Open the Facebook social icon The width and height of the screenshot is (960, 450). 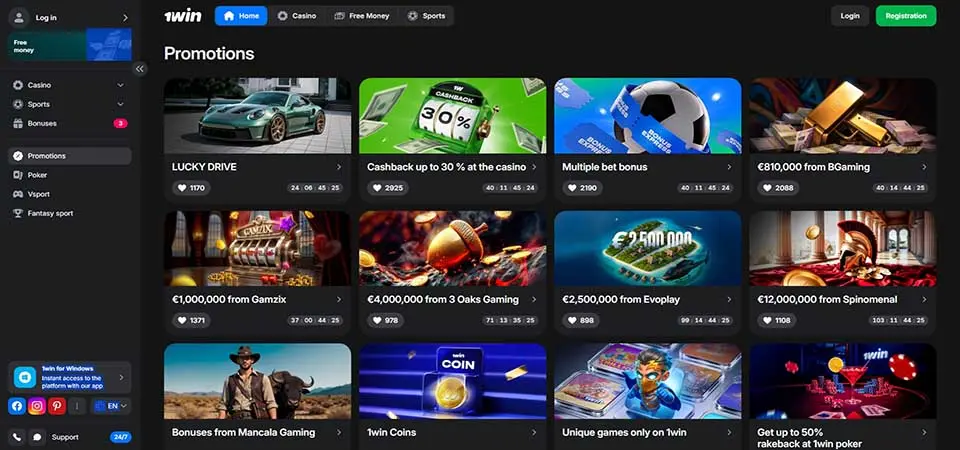(x=17, y=406)
